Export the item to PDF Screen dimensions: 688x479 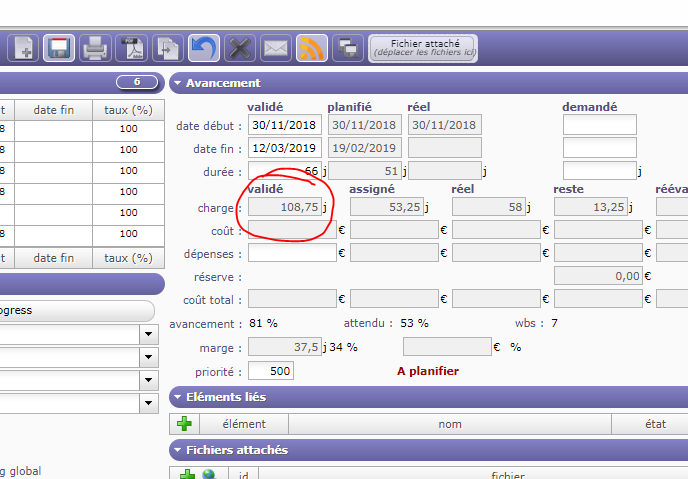(x=132, y=47)
